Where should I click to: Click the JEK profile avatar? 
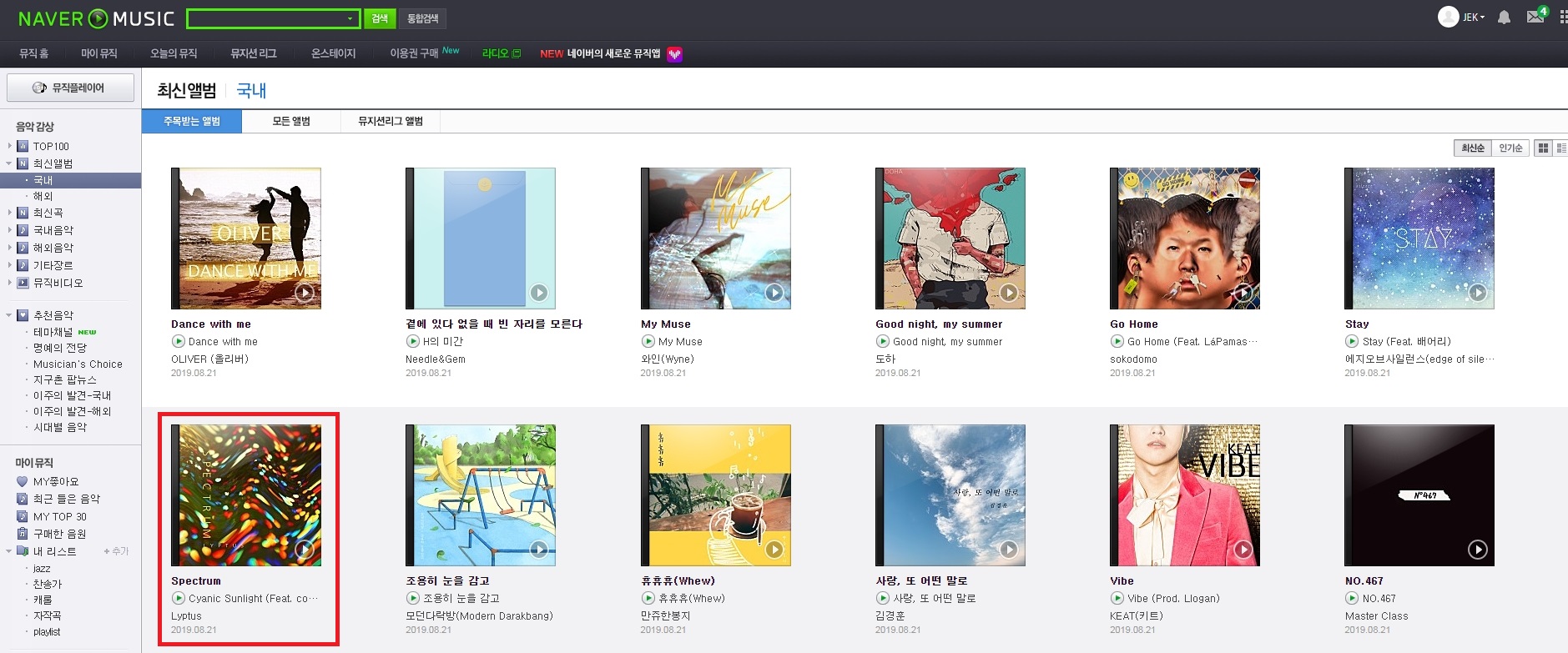point(1448,17)
